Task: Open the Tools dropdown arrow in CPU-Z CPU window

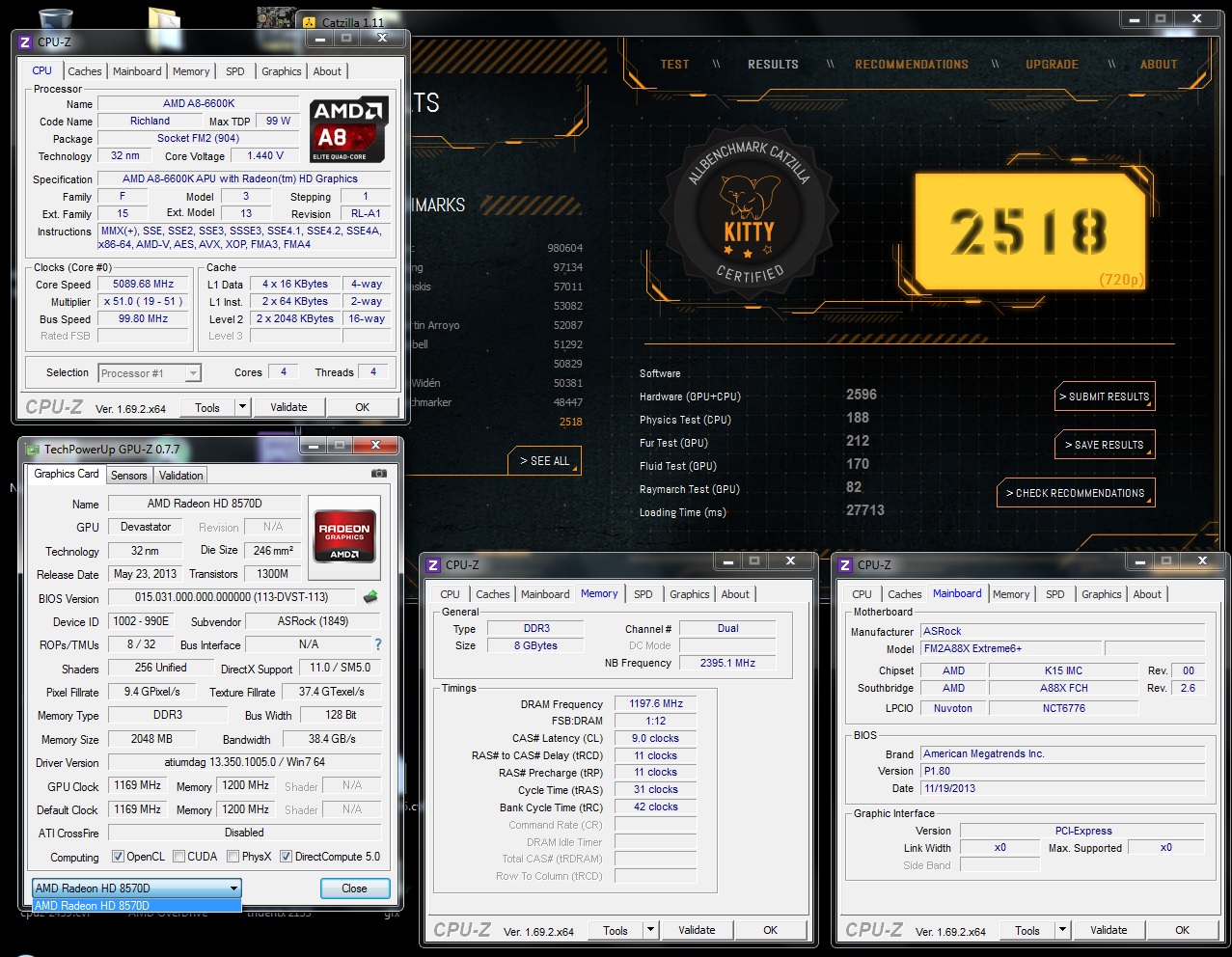Action: point(243,407)
